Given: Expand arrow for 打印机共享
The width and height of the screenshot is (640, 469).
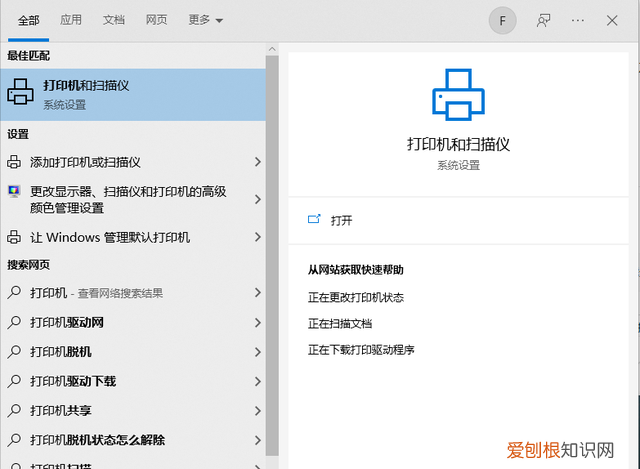Looking at the screenshot, I should click(258, 411).
